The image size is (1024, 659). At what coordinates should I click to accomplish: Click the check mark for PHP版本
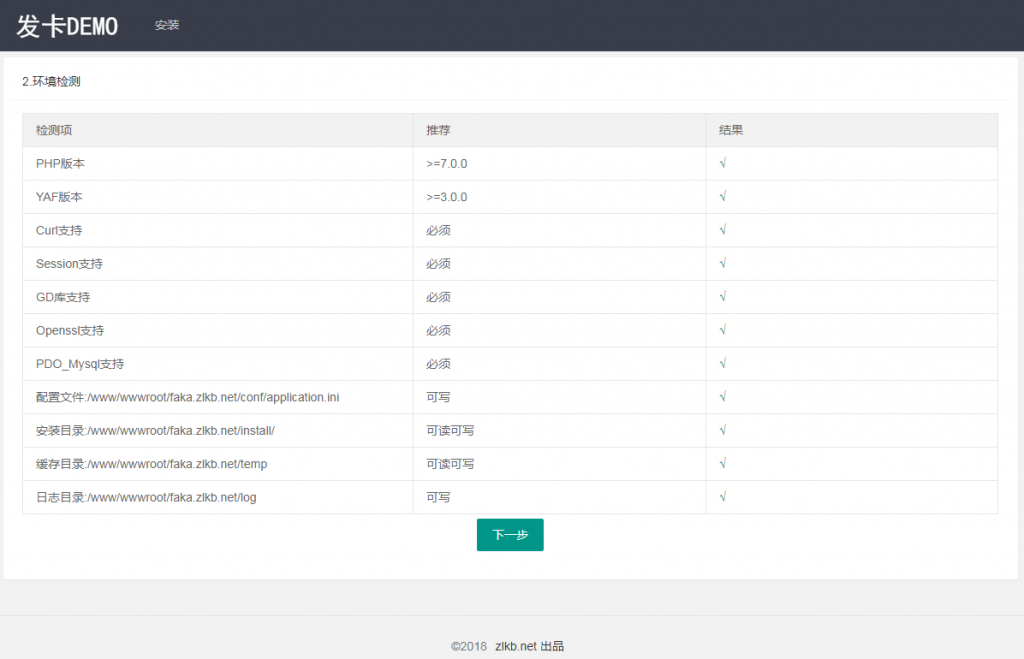(x=723, y=163)
